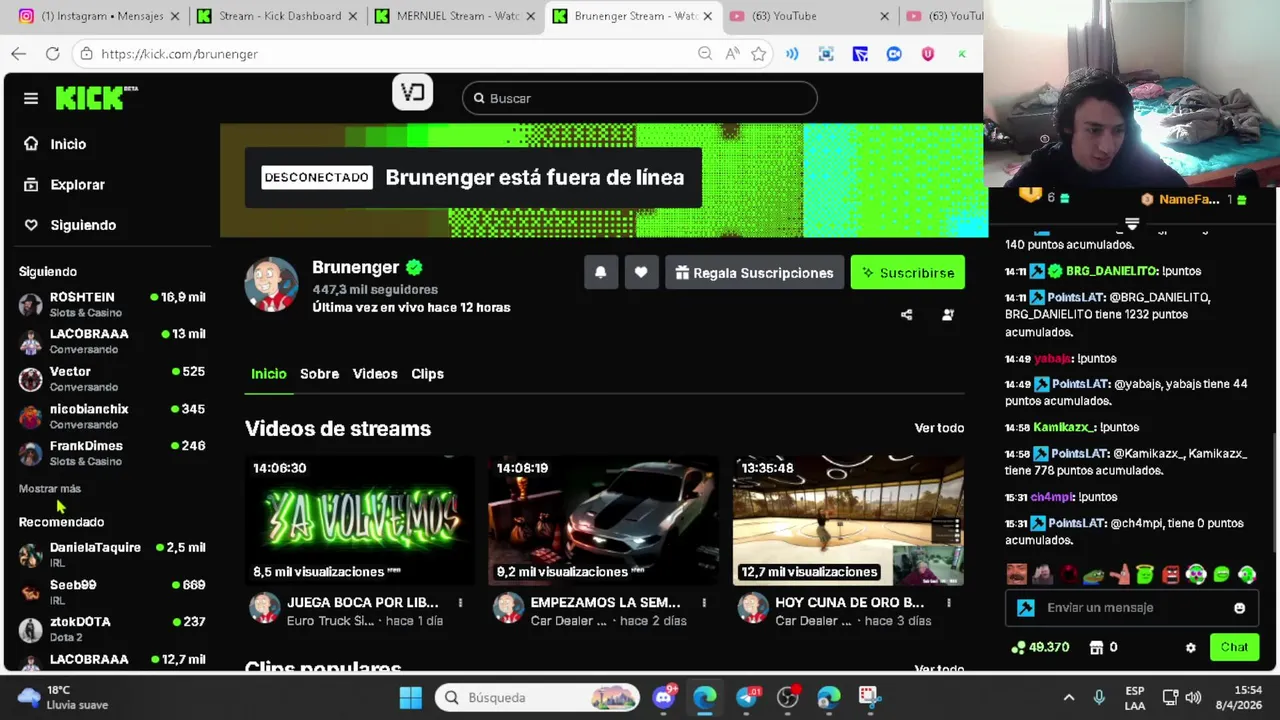Switch to the Instagram Mensajes browser tab
This screenshot has width=1280, height=720.
(x=98, y=16)
